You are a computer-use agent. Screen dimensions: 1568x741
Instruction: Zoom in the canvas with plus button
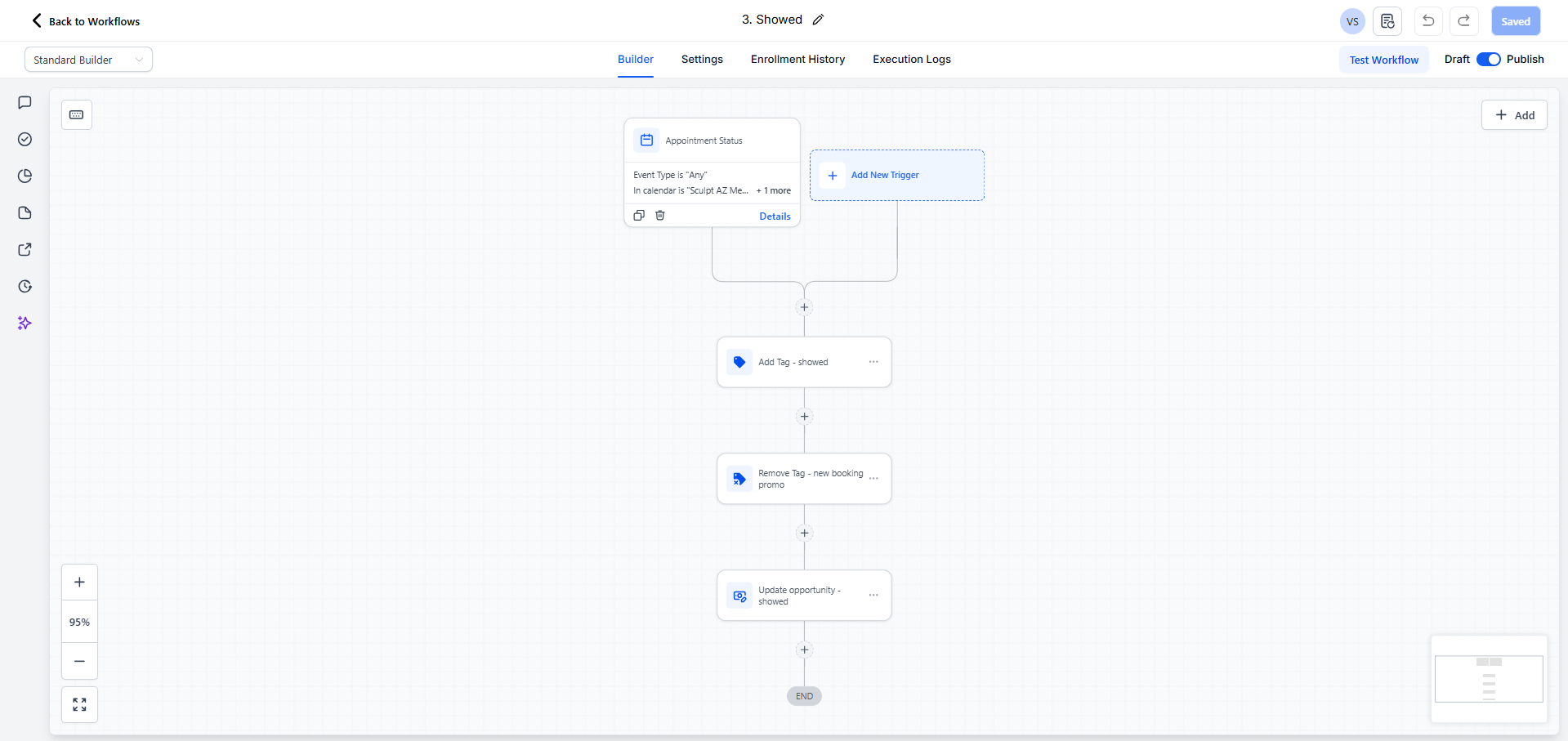click(x=79, y=583)
